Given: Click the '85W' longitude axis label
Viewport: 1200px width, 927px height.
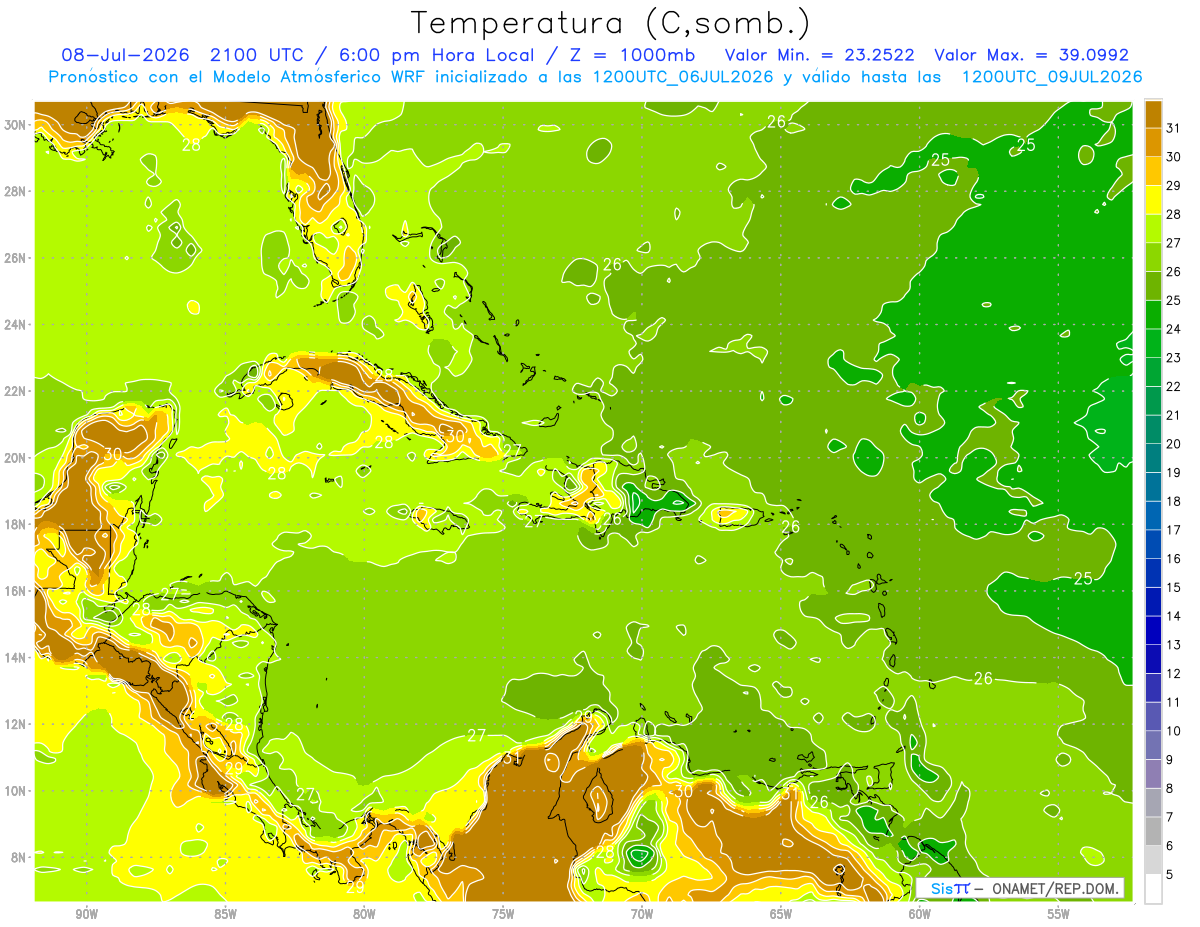Looking at the screenshot, I should (x=226, y=914).
